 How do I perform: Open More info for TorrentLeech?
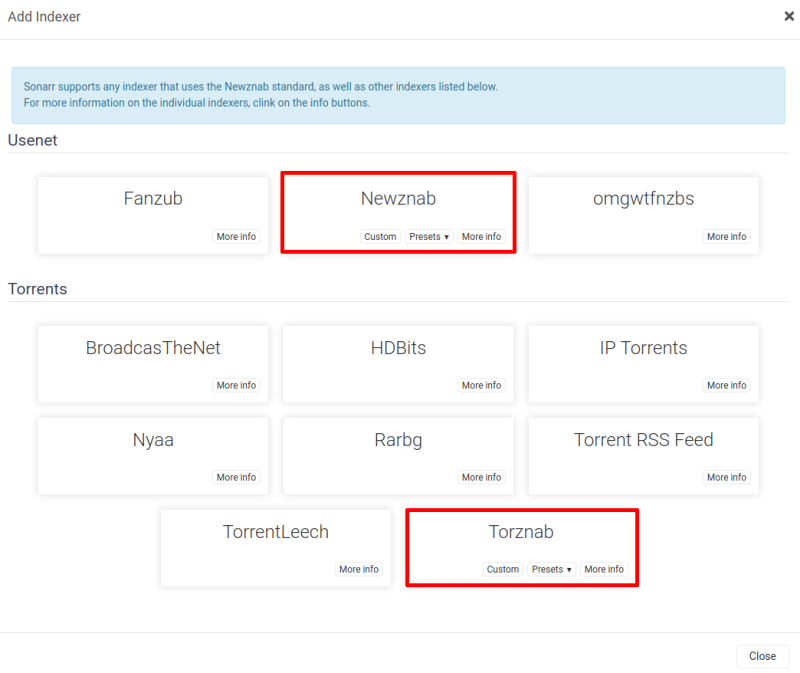pyautogui.click(x=359, y=569)
